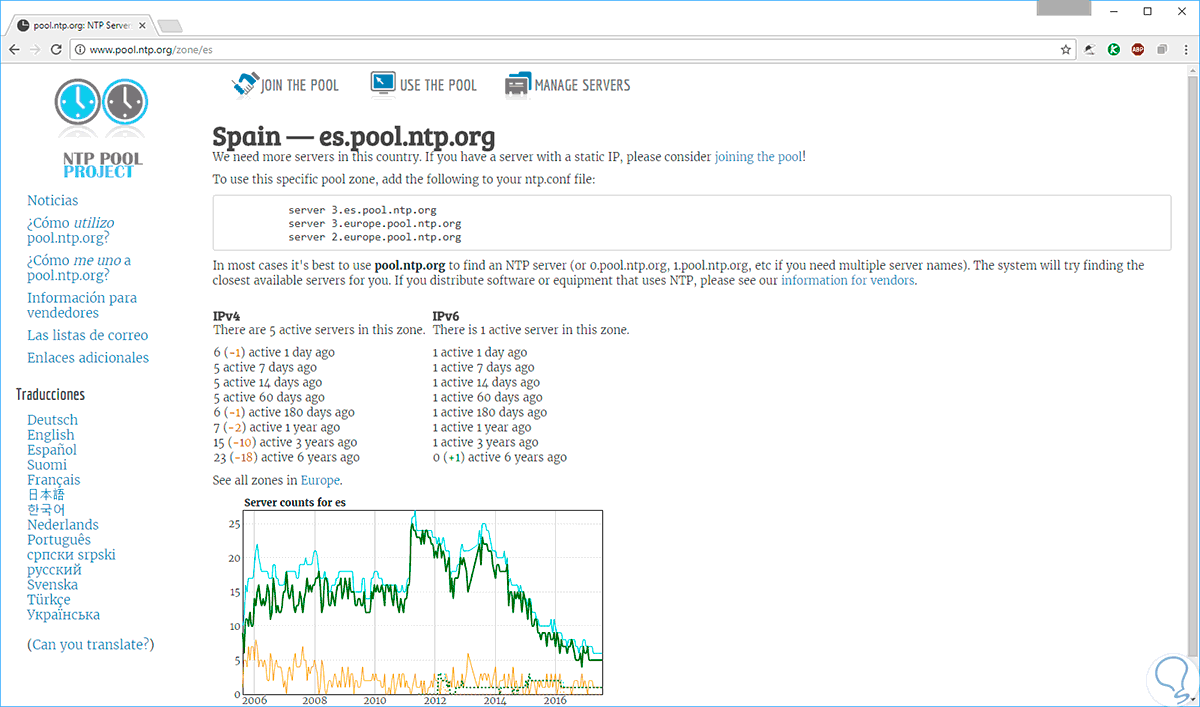Open a new tab with the blank tab button

coord(170,26)
